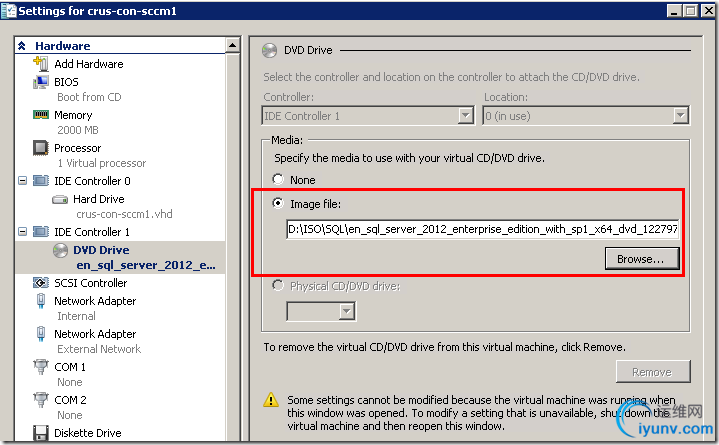This screenshot has height=445, width=719.
Task: Click the 'Boot from CD' text
Action: click(x=89, y=97)
